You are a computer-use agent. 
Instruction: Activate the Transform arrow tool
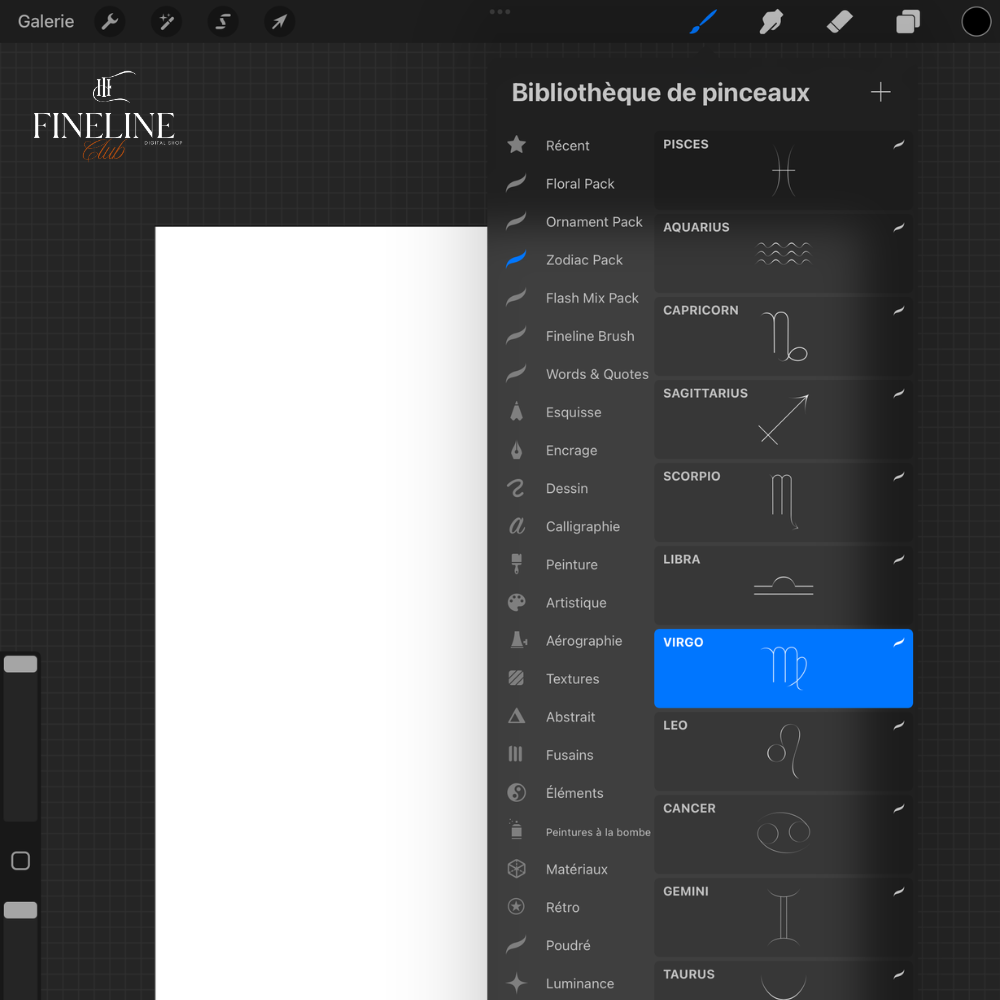pos(279,21)
